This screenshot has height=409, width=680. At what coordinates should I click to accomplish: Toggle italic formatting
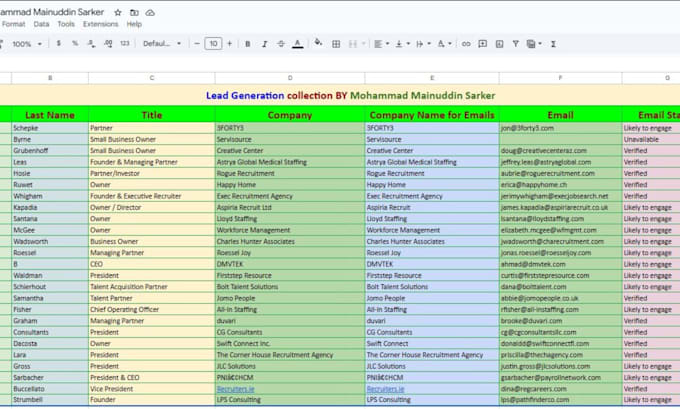pyautogui.click(x=264, y=44)
